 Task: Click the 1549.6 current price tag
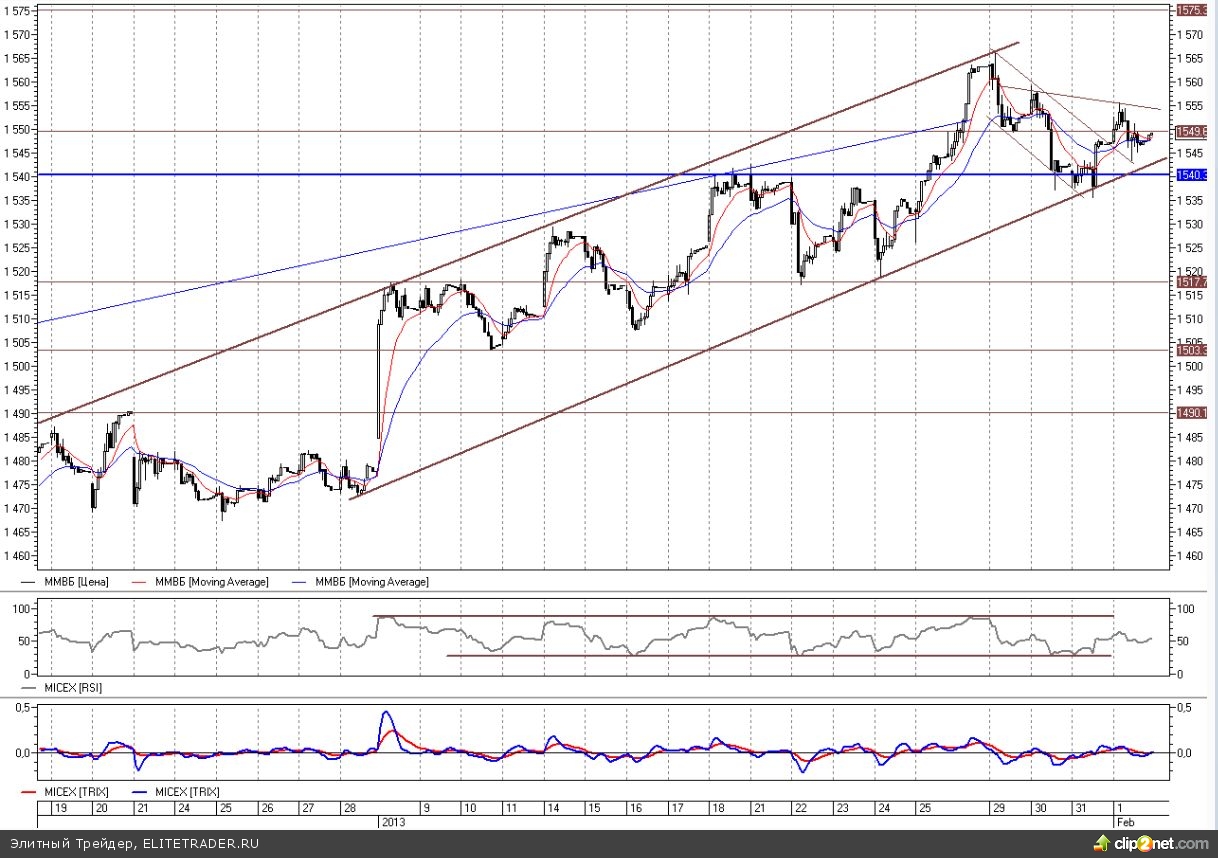pos(1191,131)
